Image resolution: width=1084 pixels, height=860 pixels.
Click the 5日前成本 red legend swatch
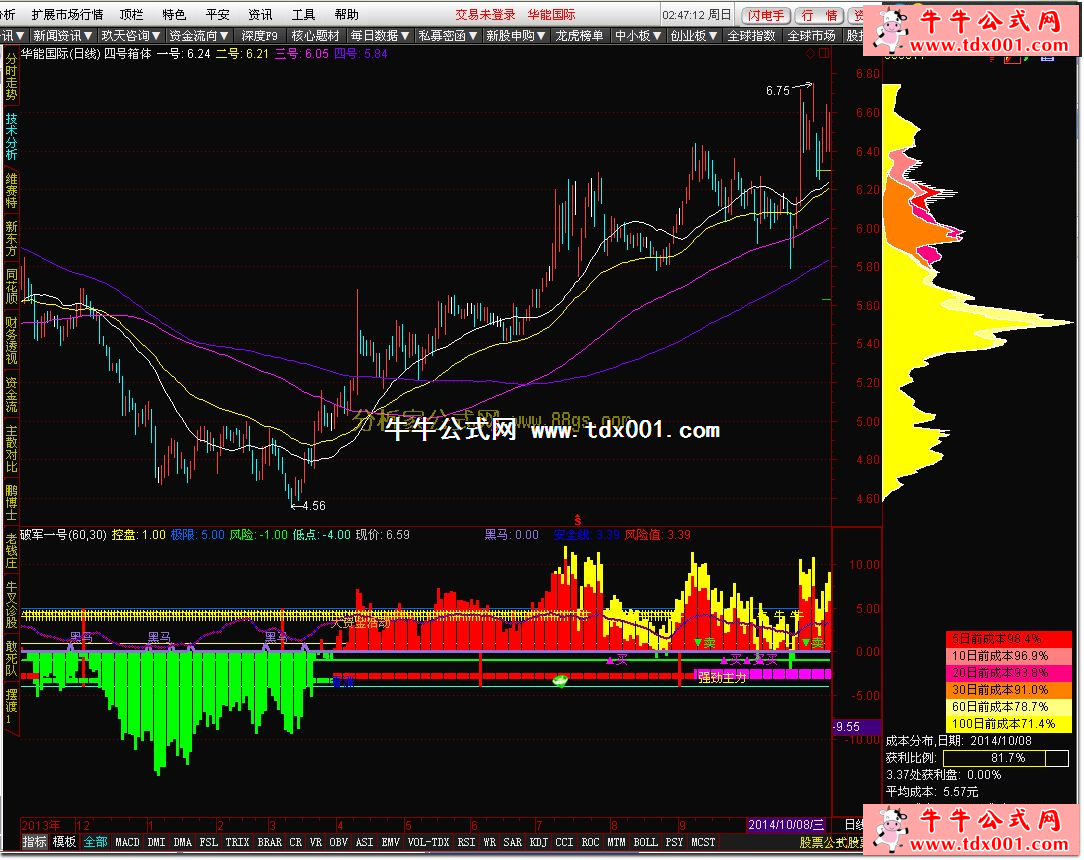1008,638
